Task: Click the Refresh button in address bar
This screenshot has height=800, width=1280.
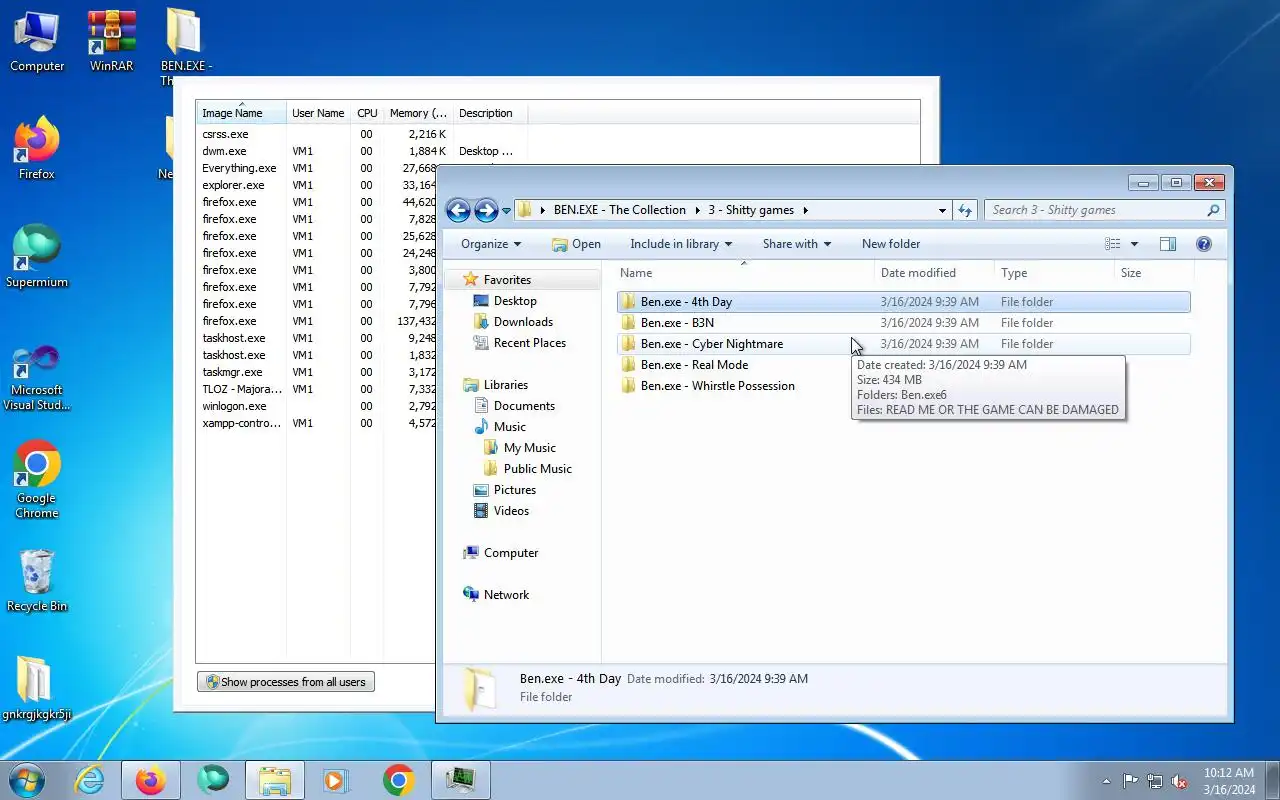Action: coord(965,210)
